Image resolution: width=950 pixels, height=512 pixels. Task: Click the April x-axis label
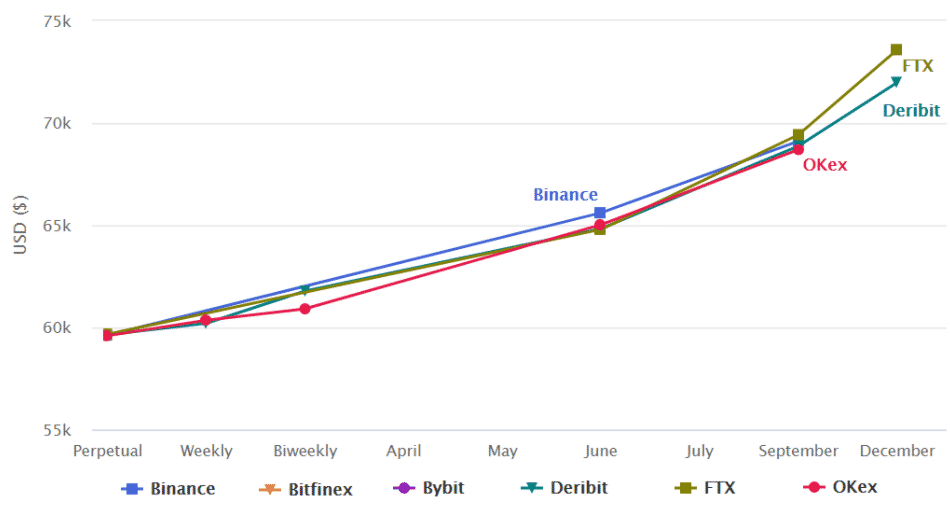tap(403, 451)
